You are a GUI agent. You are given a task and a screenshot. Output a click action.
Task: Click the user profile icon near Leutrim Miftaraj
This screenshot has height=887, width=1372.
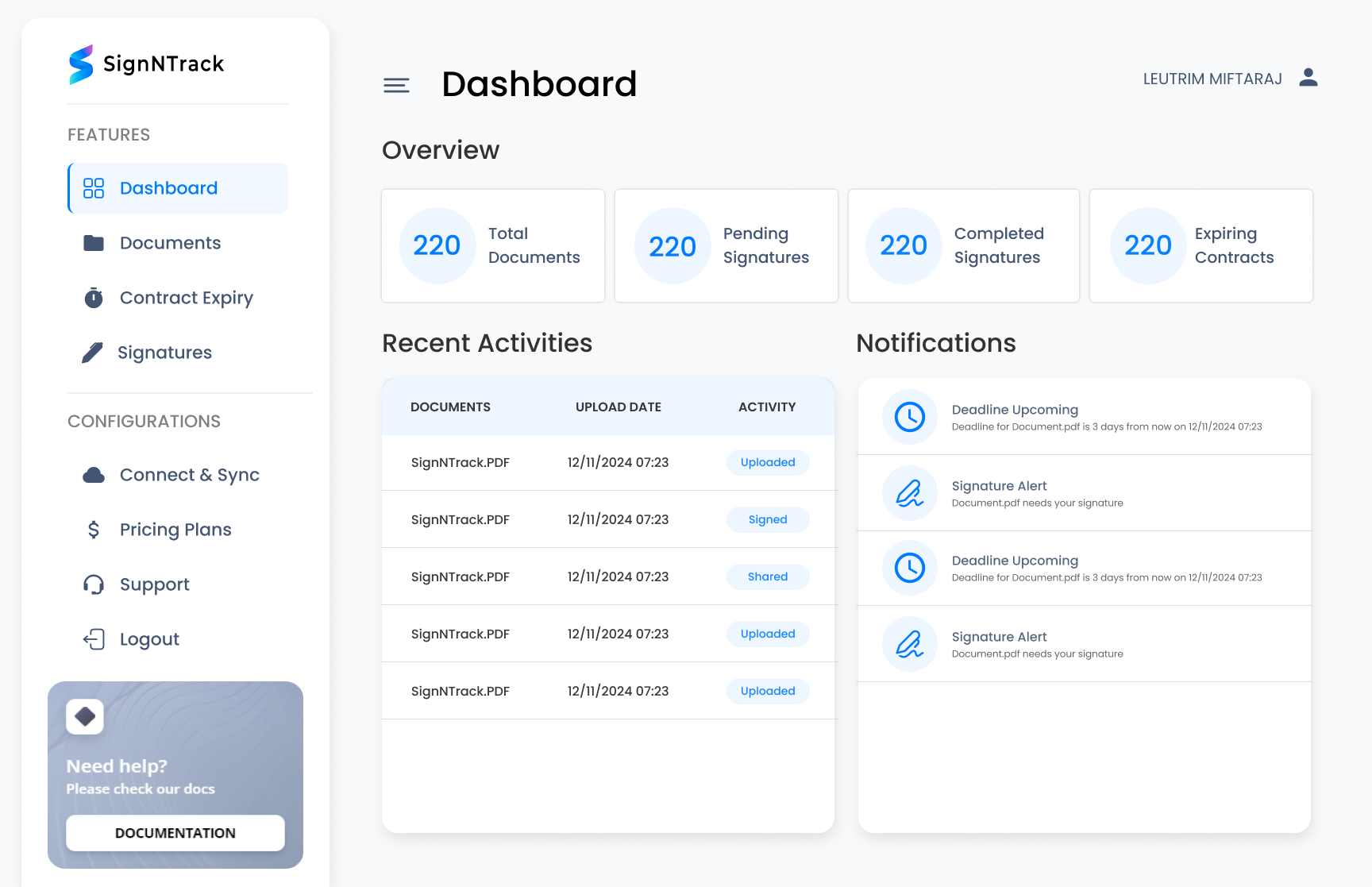[1308, 77]
